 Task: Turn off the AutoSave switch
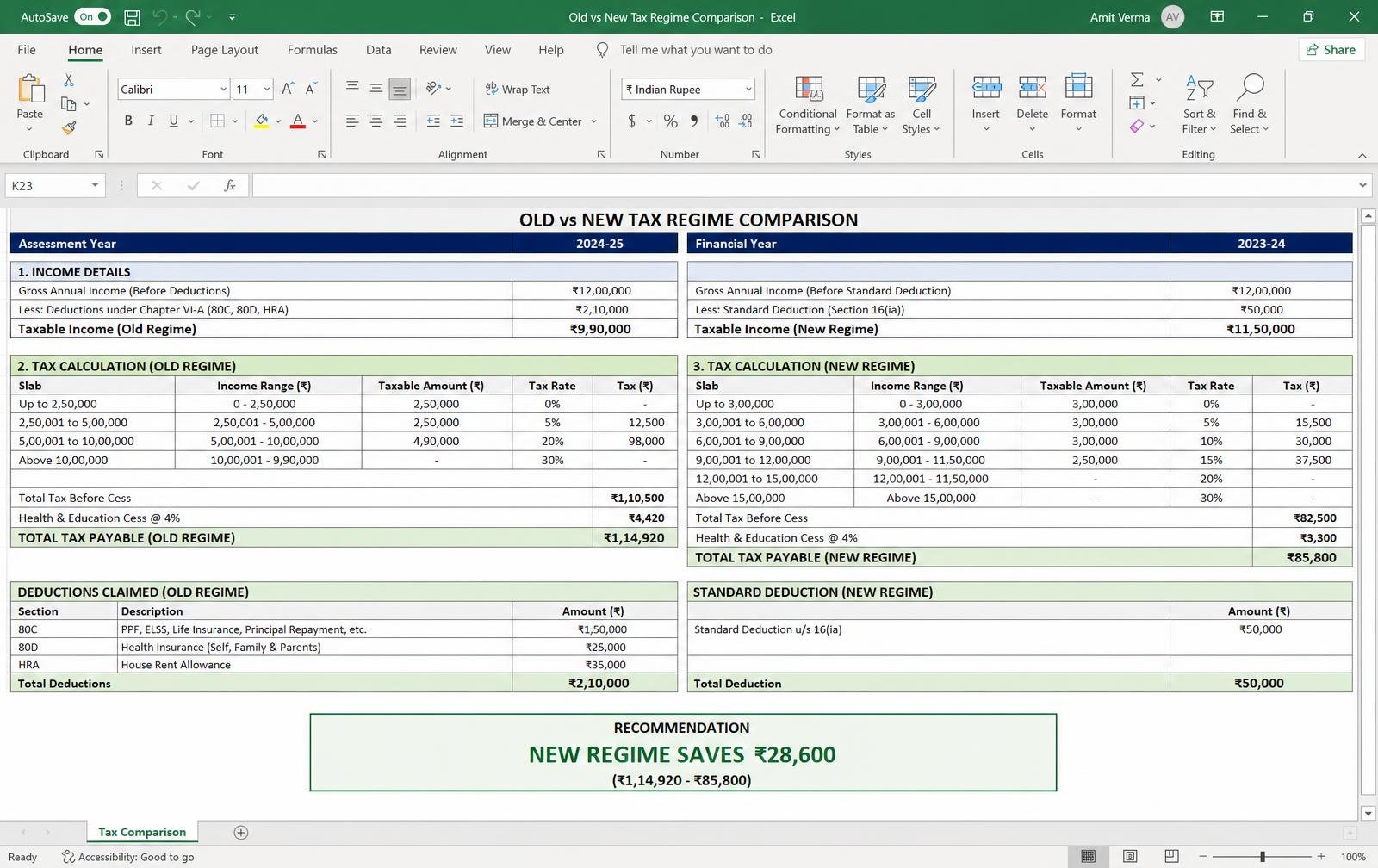[92, 17]
